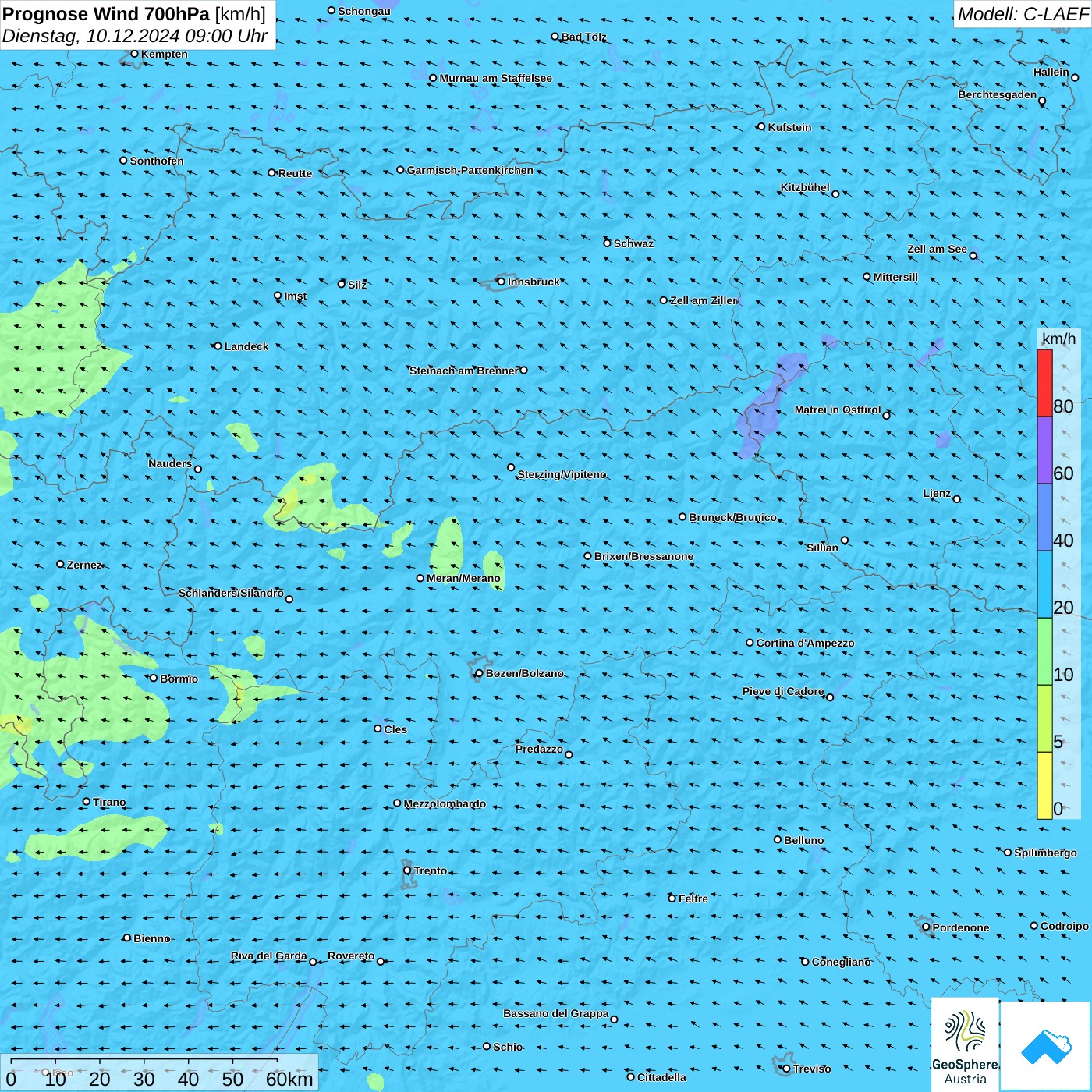Image resolution: width=1092 pixels, height=1092 pixels.
Task: Click the Treviso label
Action: click(812, 1069)
